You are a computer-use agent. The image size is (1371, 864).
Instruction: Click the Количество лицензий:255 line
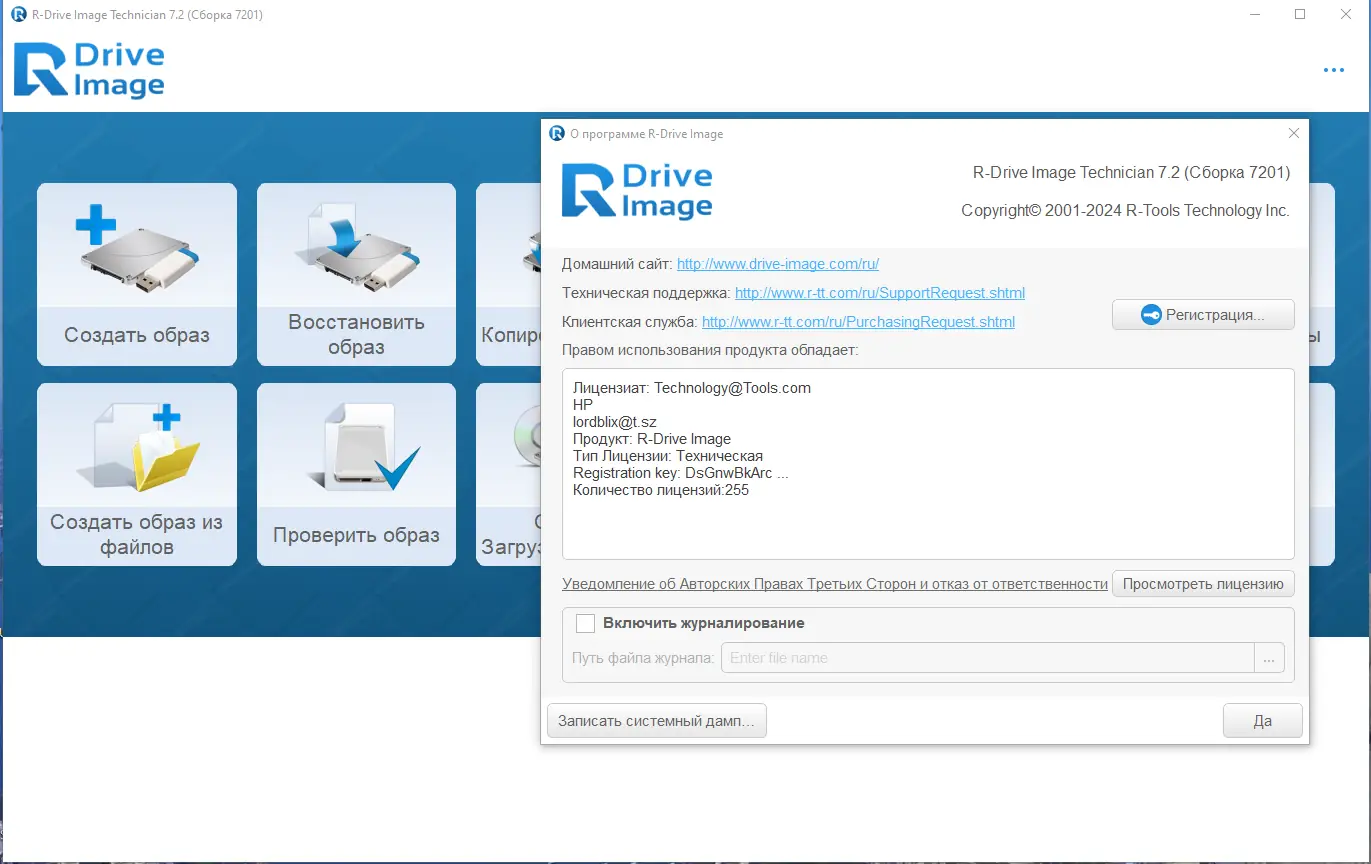pyautogui.click(x=661, y=490)
